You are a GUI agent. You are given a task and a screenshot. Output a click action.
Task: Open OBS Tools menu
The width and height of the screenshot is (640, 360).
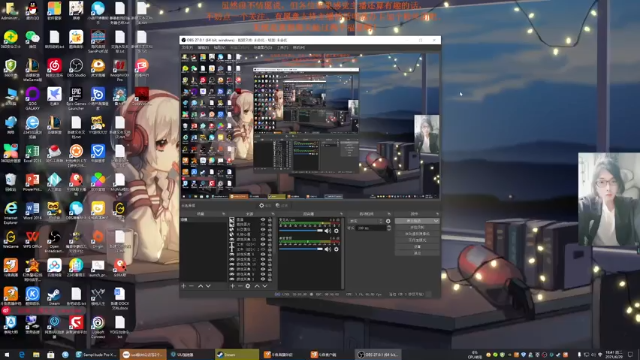282,48
